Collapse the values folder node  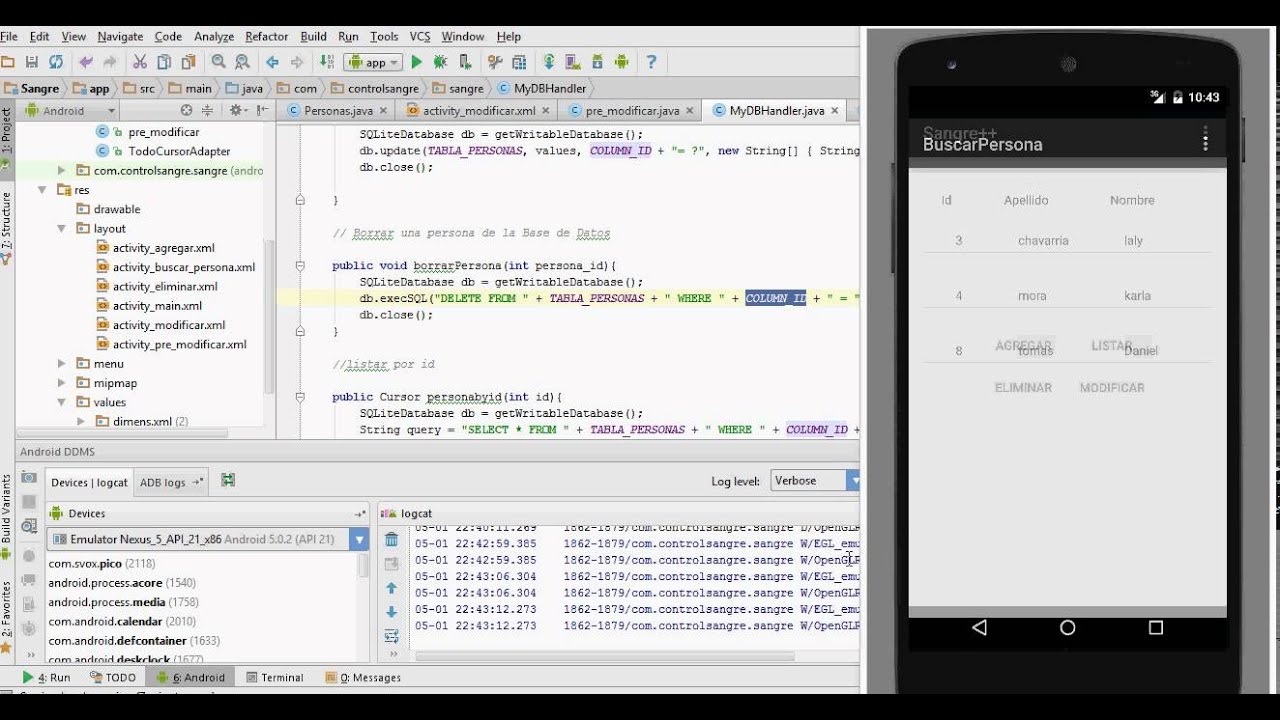pyautogui.click(x=61, y=402)
